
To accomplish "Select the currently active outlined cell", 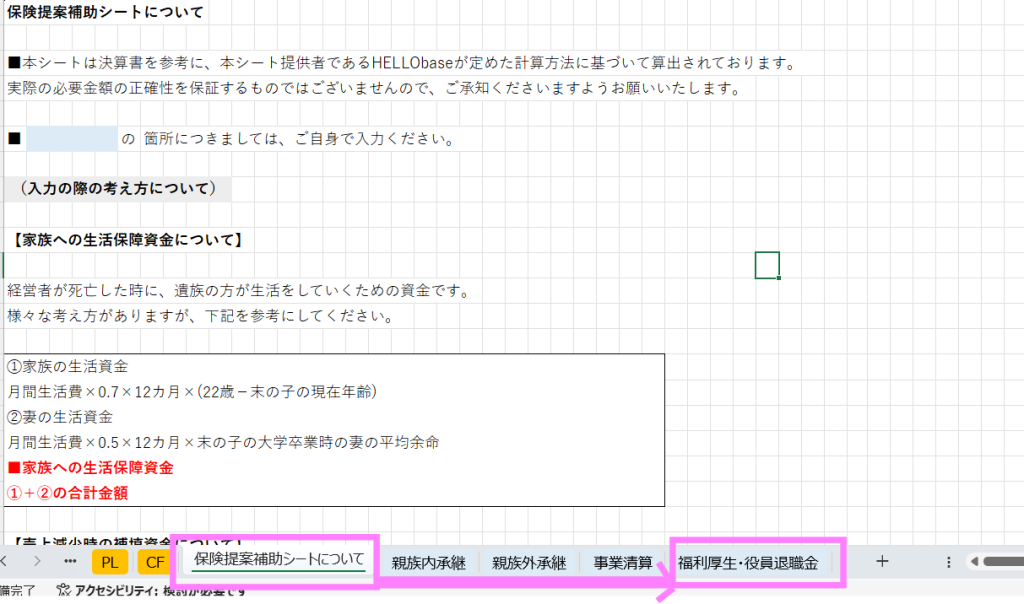I will [x=767, y=265].
